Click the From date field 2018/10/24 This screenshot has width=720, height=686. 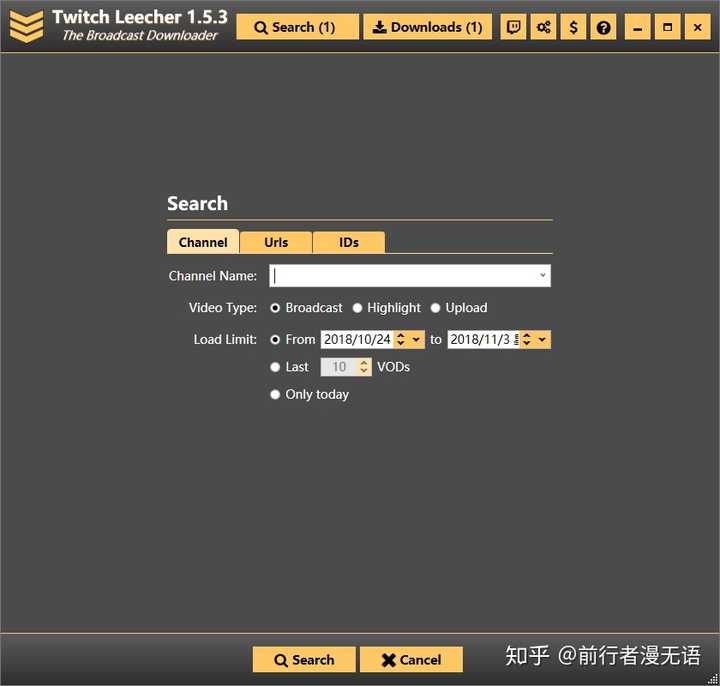click(357, 340)
